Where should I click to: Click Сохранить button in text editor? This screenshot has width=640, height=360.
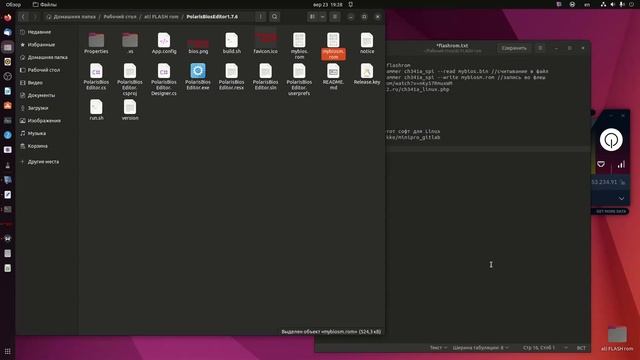pyautogui.click(x=514, y=48)
